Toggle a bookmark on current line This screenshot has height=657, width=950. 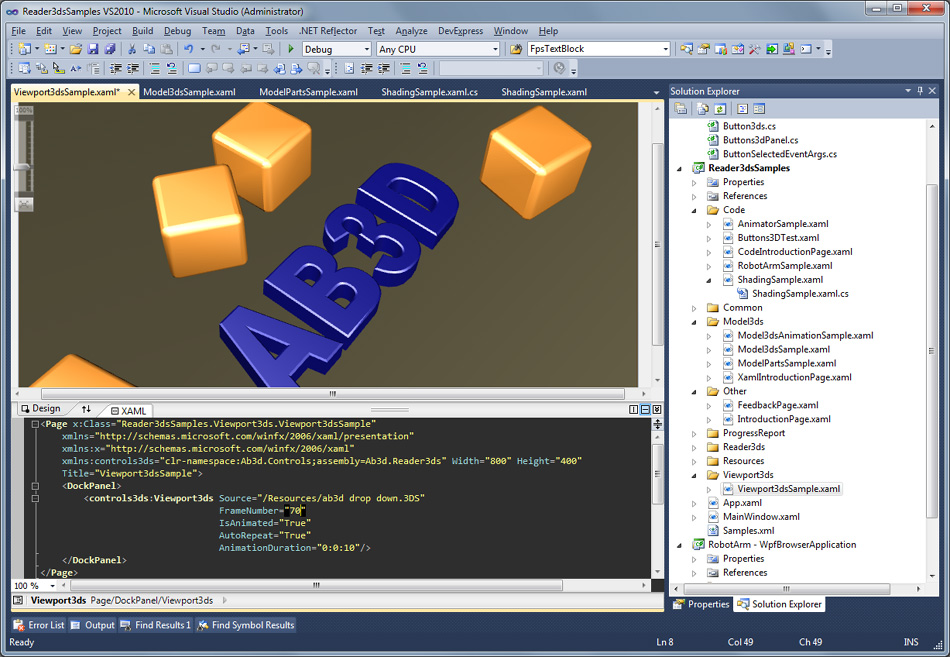pyautogui.click(x=194, y=68)
